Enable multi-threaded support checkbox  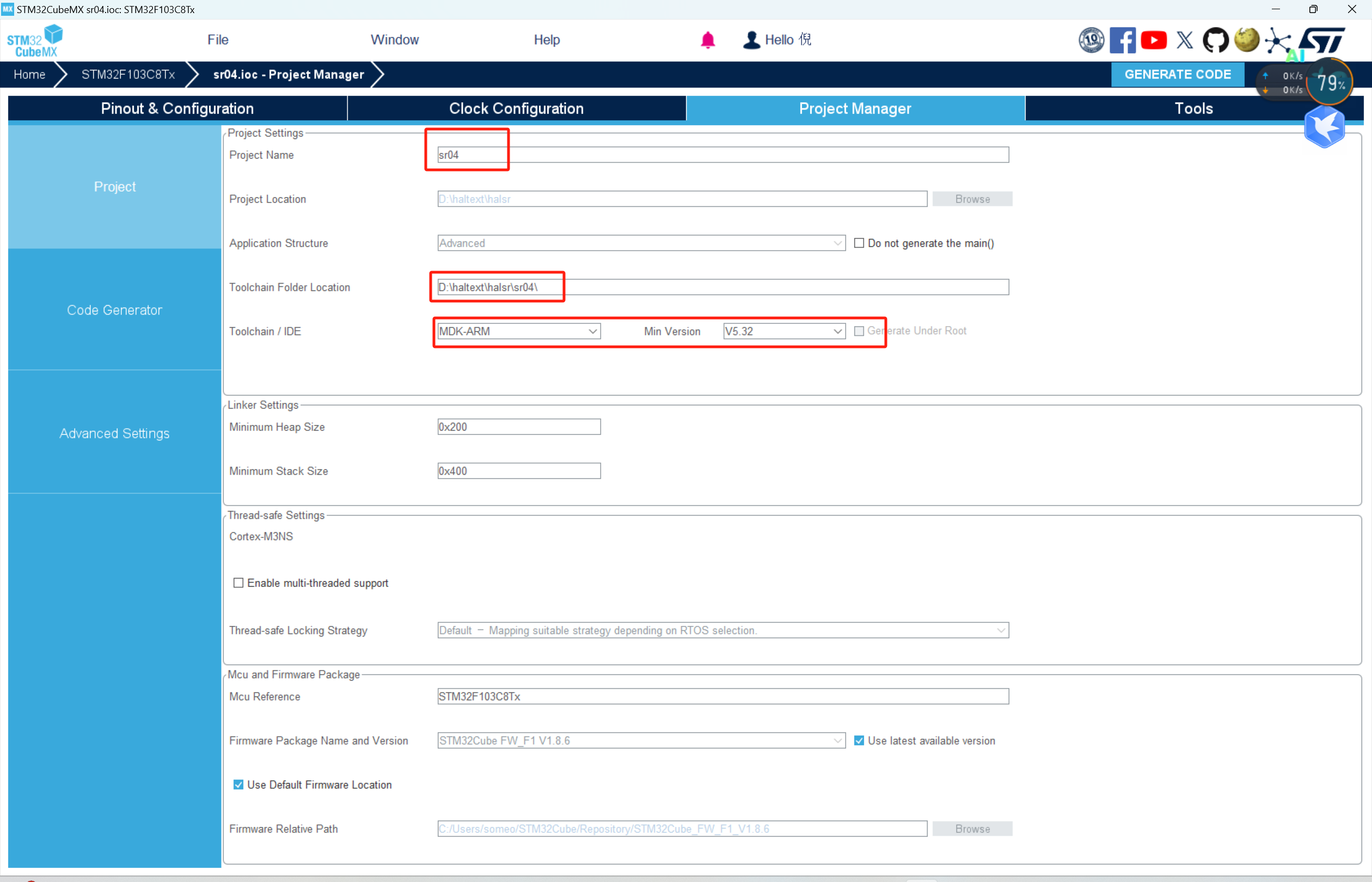(x=238, y=583)
